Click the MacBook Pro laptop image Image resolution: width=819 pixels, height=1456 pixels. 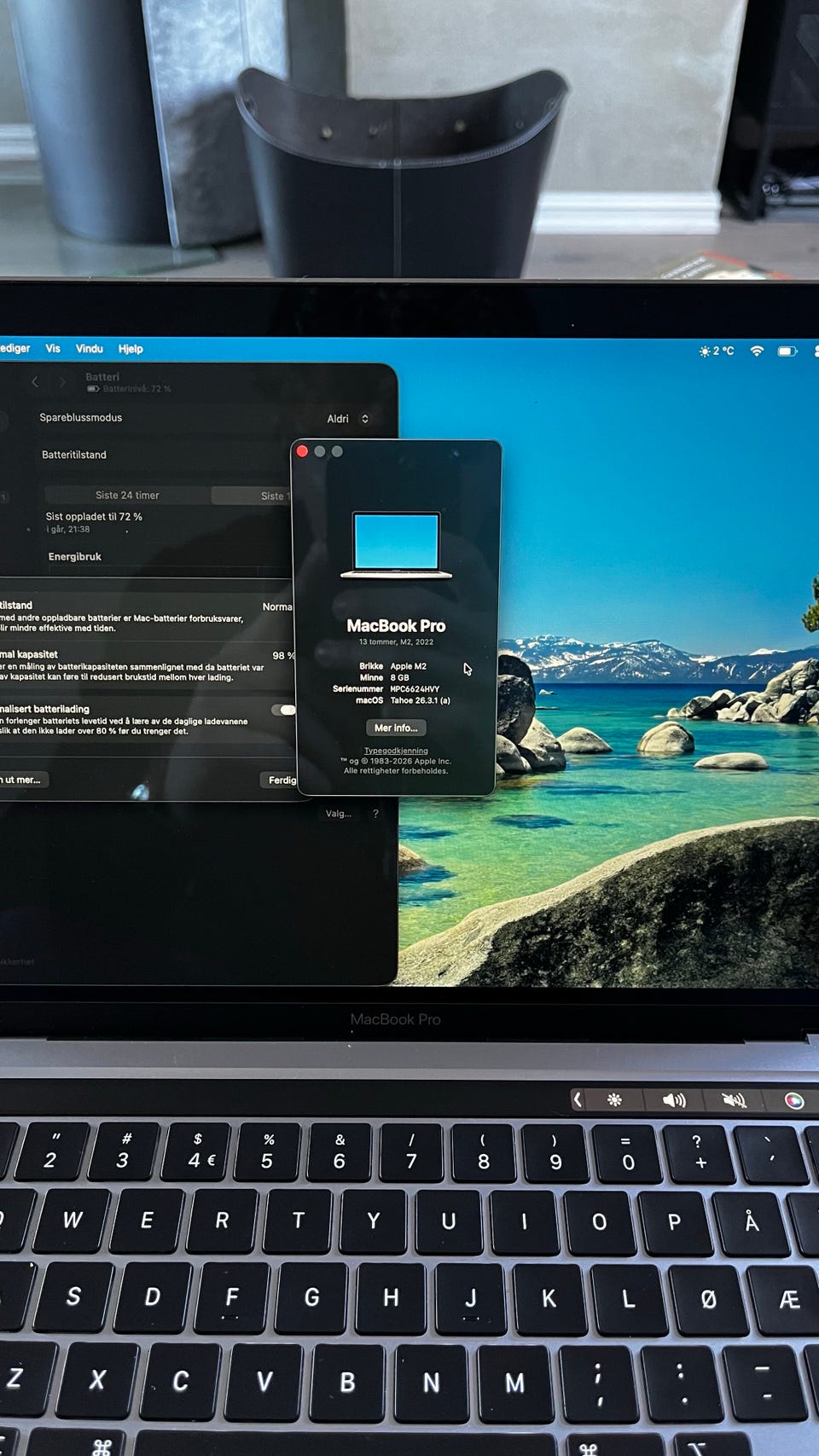pos(396,546)
